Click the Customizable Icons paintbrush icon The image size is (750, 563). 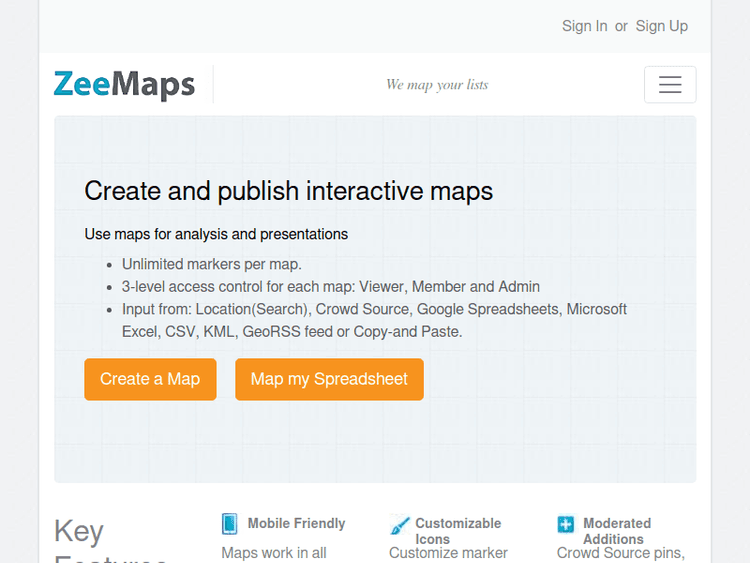(x=399, y=524)
